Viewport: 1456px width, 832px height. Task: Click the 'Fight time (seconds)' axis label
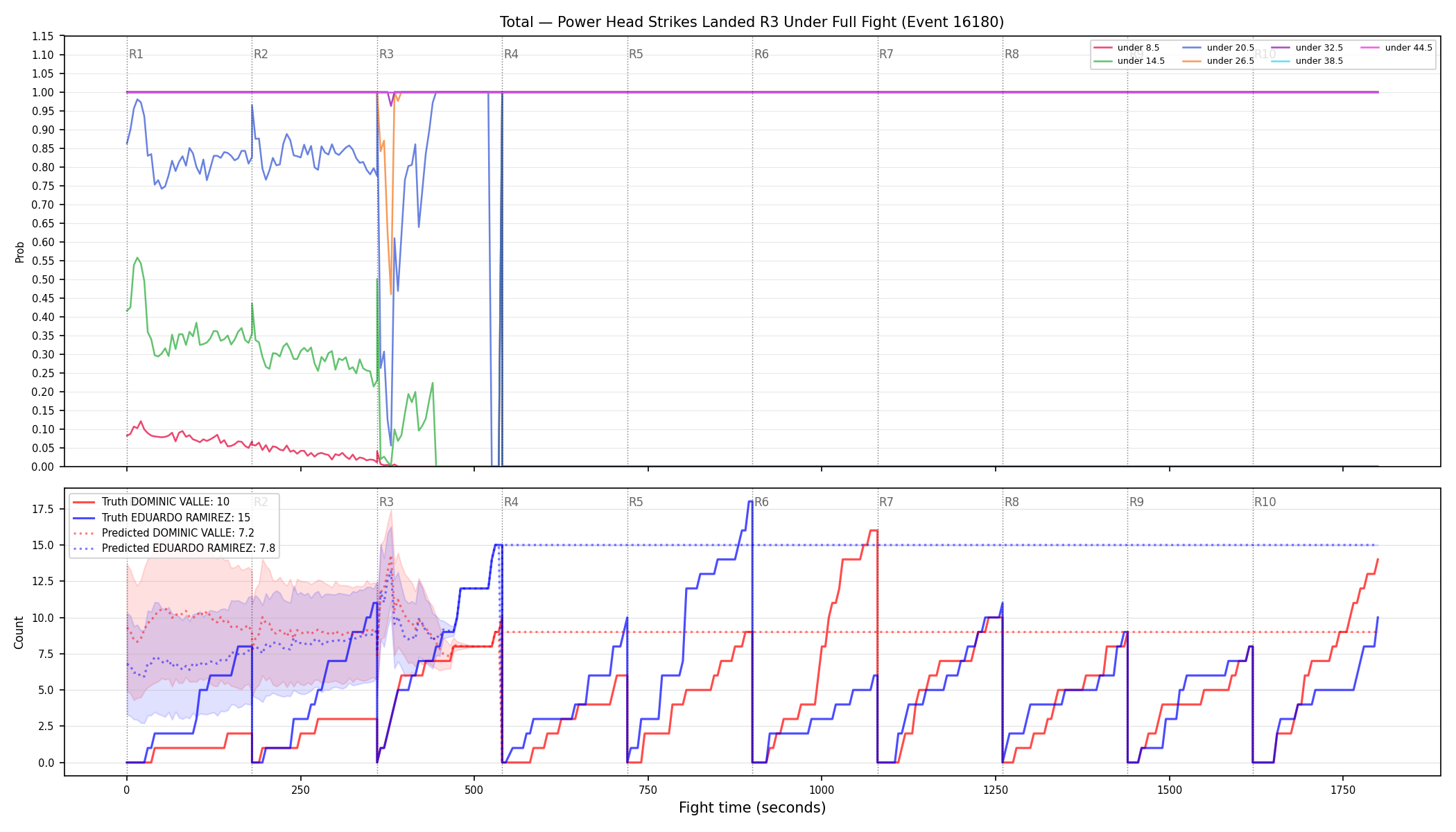coord(752,808)
